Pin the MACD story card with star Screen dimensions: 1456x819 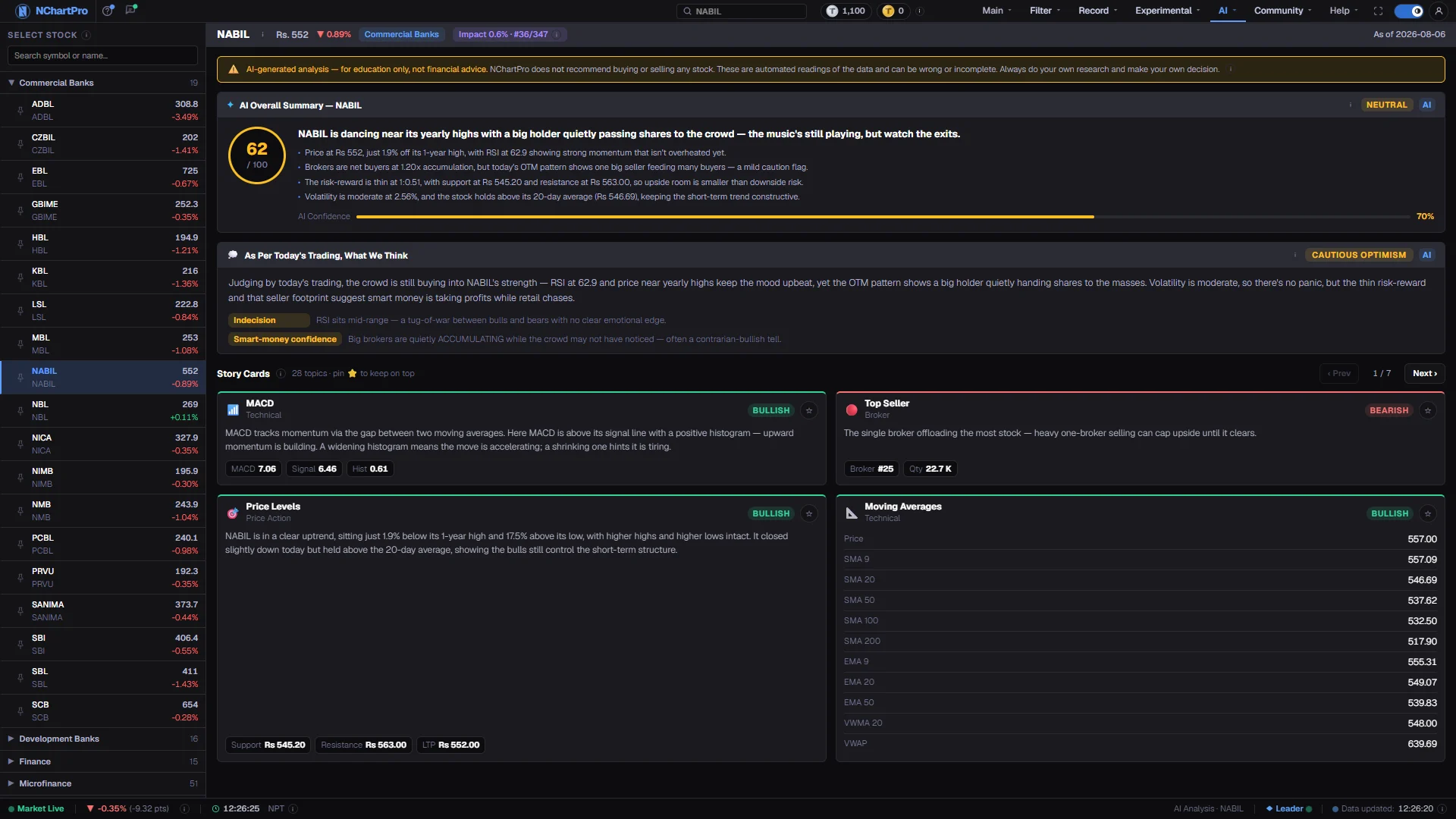[x=809, y=410]
